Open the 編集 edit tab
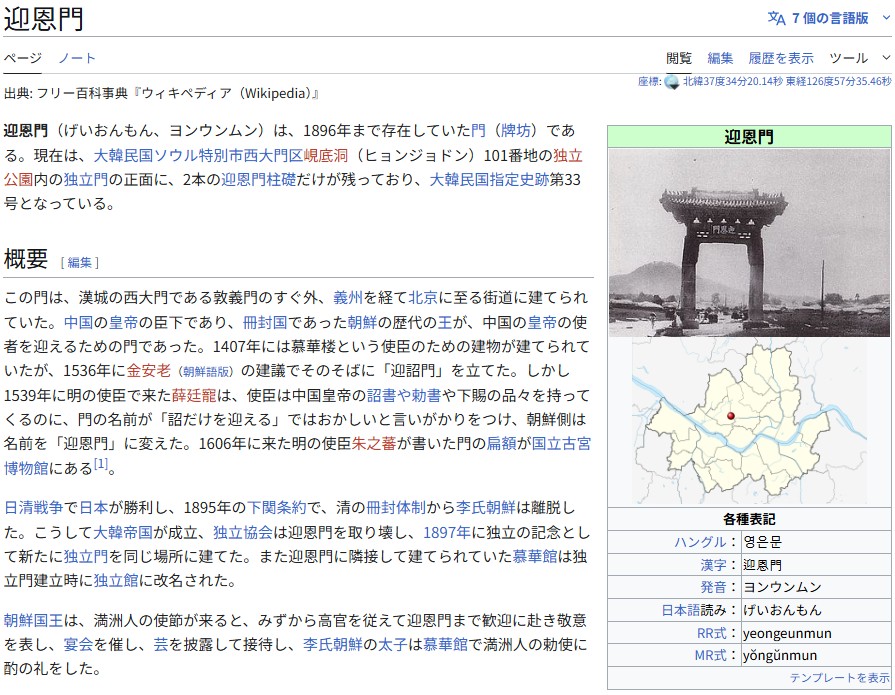 pyautogui.click(x=720, y=58)
